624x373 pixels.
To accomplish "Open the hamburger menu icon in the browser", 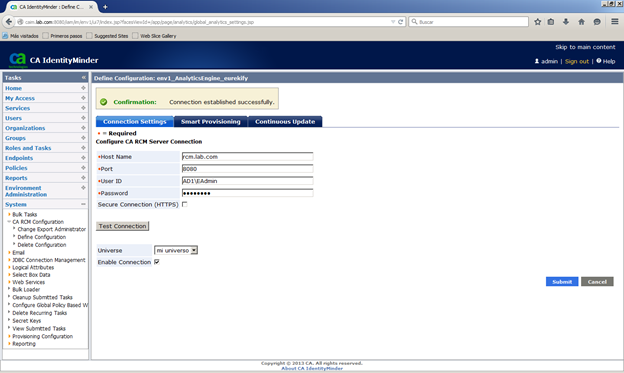I will tap(614, 22).
